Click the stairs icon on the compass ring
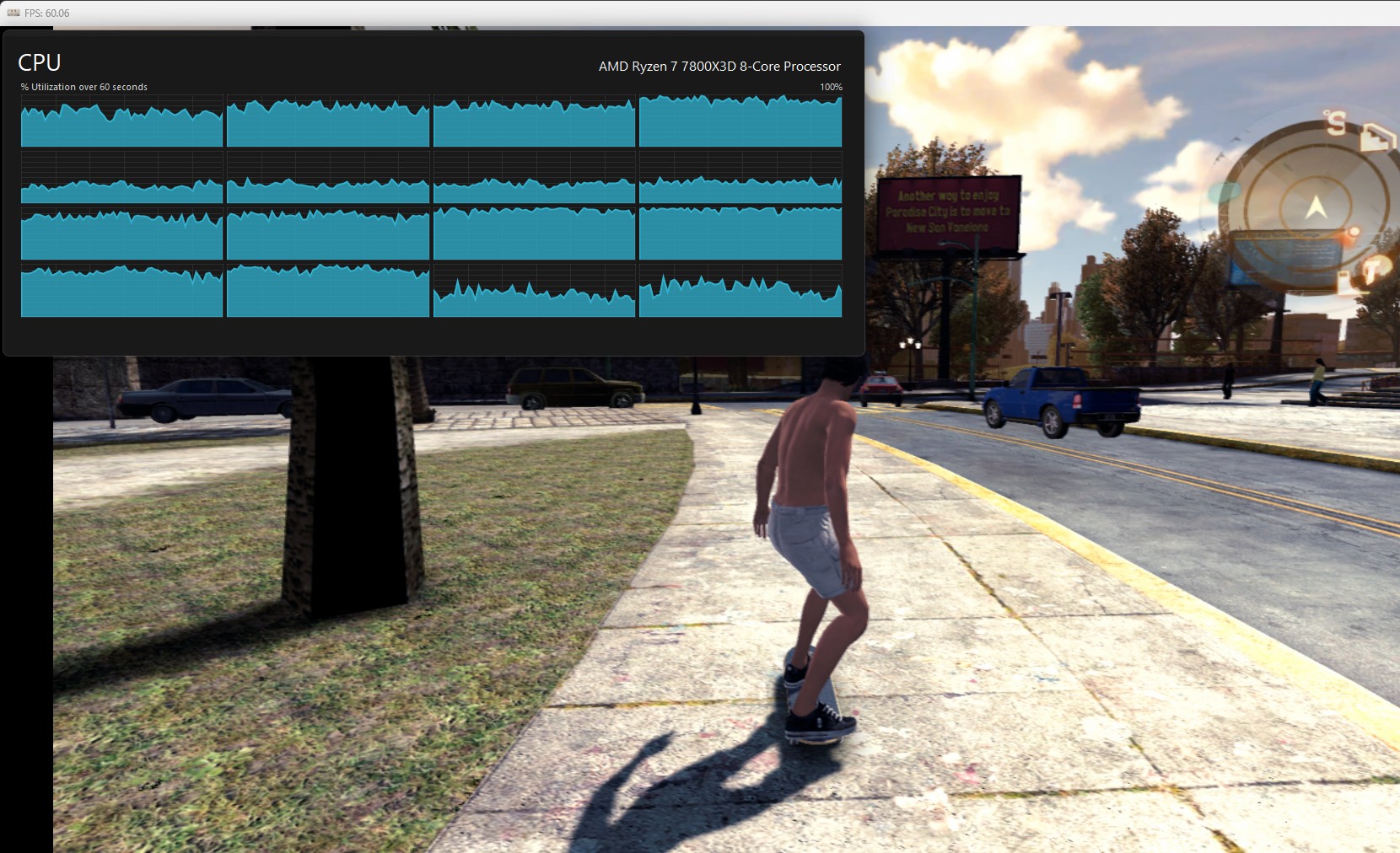The width and height of the screenshot is (1400, 853). (x=1376, y=137)
